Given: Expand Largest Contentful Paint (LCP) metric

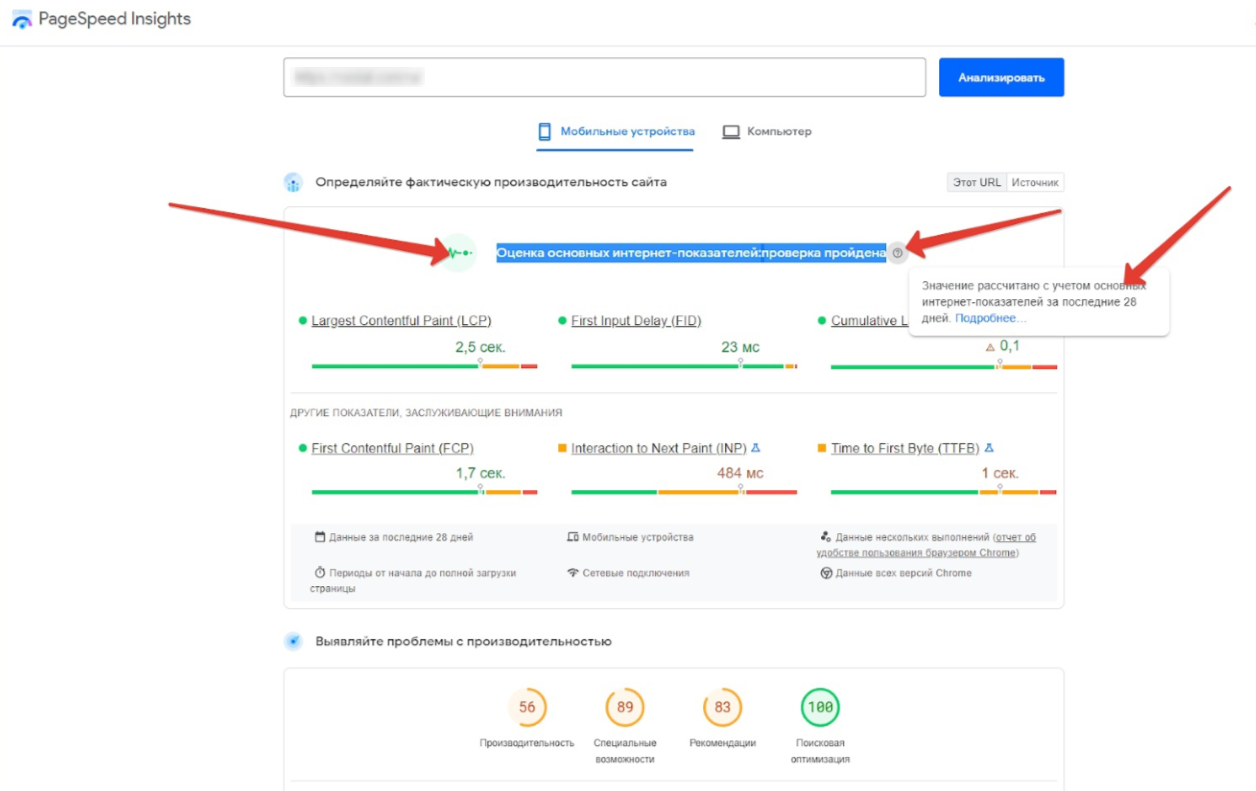Looking at the screenshot, I should 401,321.
